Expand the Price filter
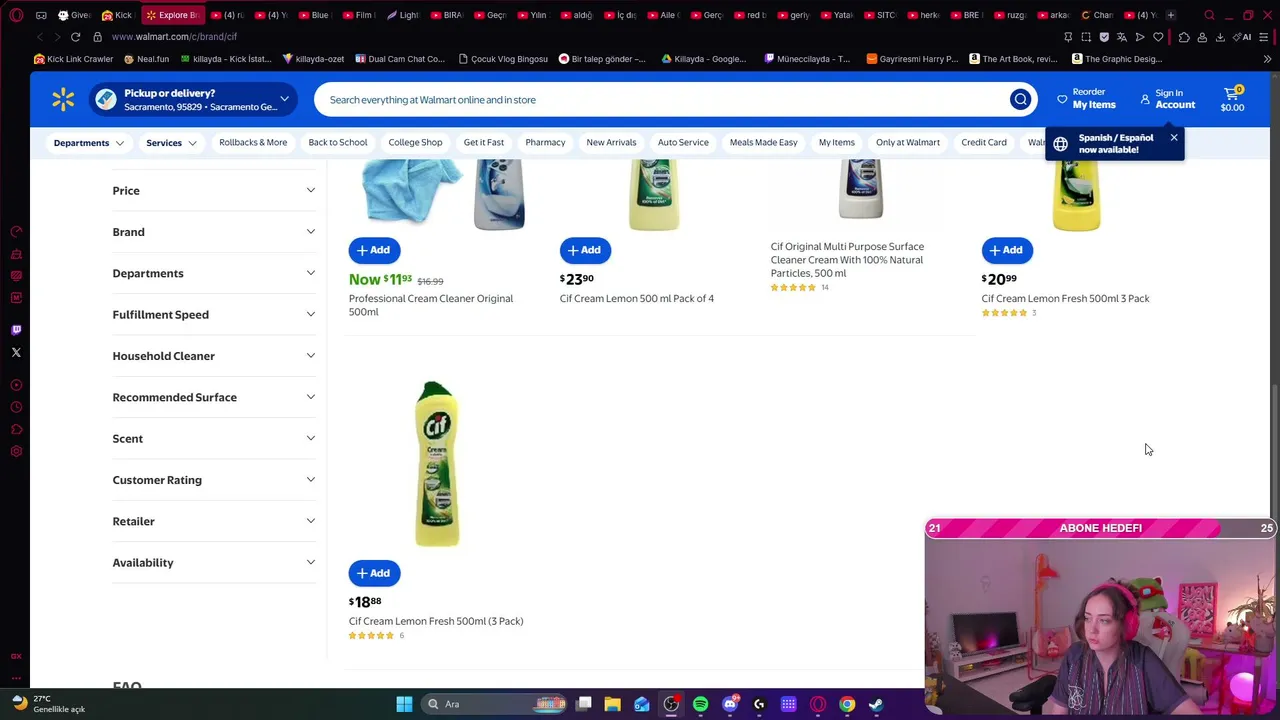This screenshot has height=720, width=1280. pos(214,190)
